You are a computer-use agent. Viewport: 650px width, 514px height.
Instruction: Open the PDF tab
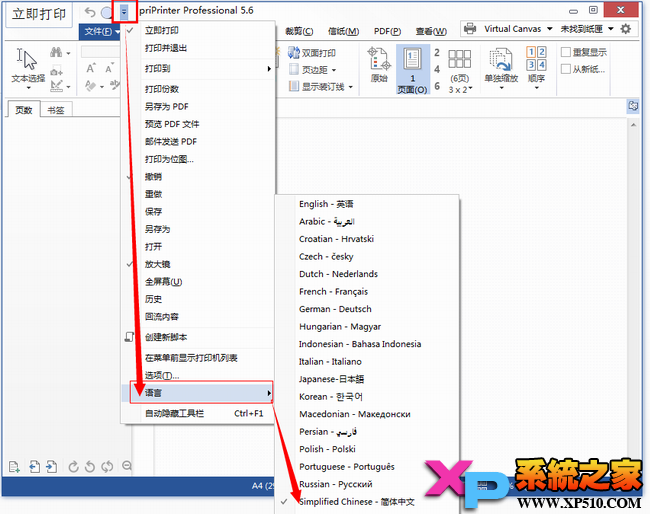click(387, 31)
